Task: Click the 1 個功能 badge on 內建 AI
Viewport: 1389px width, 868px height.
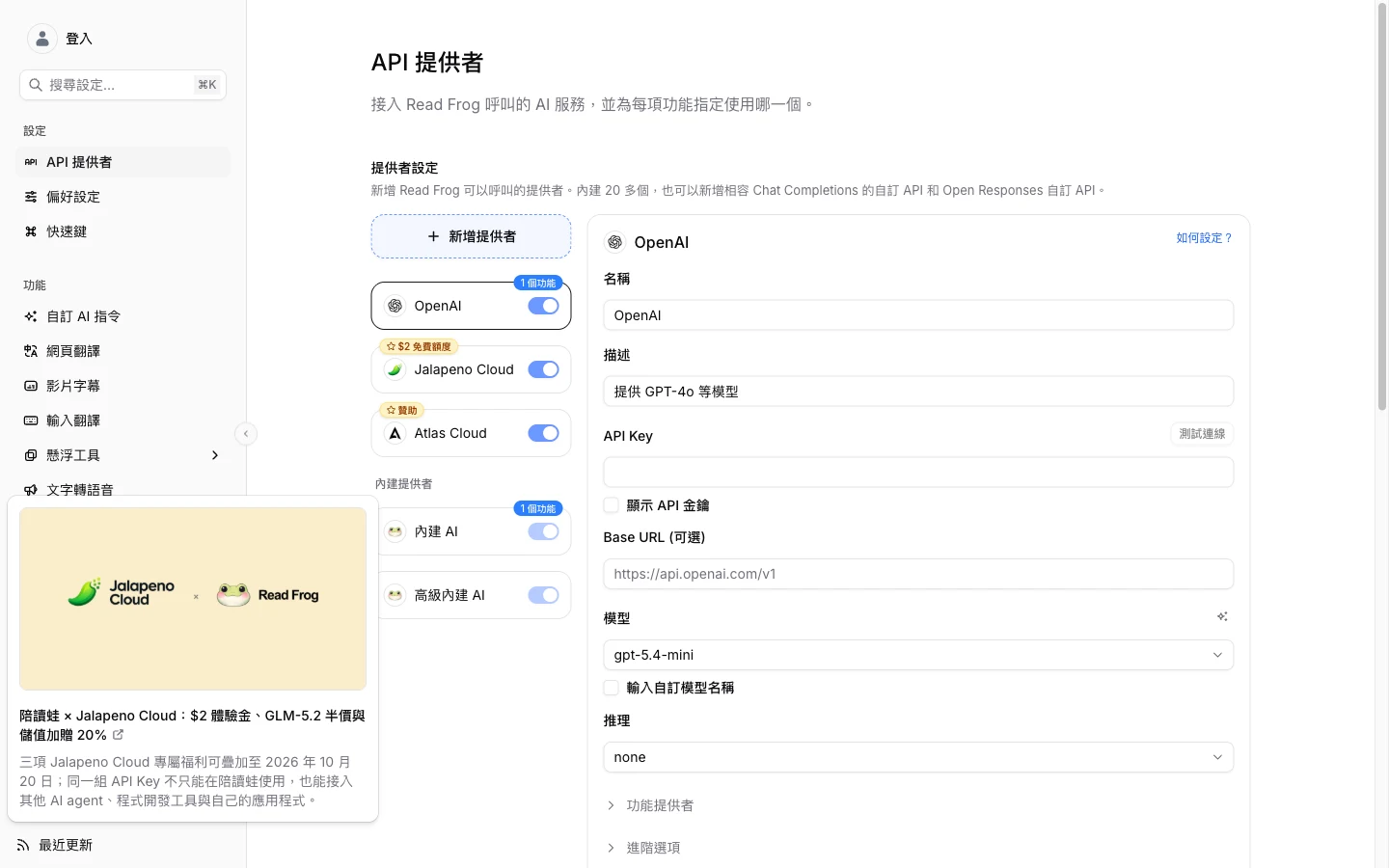Action: (538, 508)
